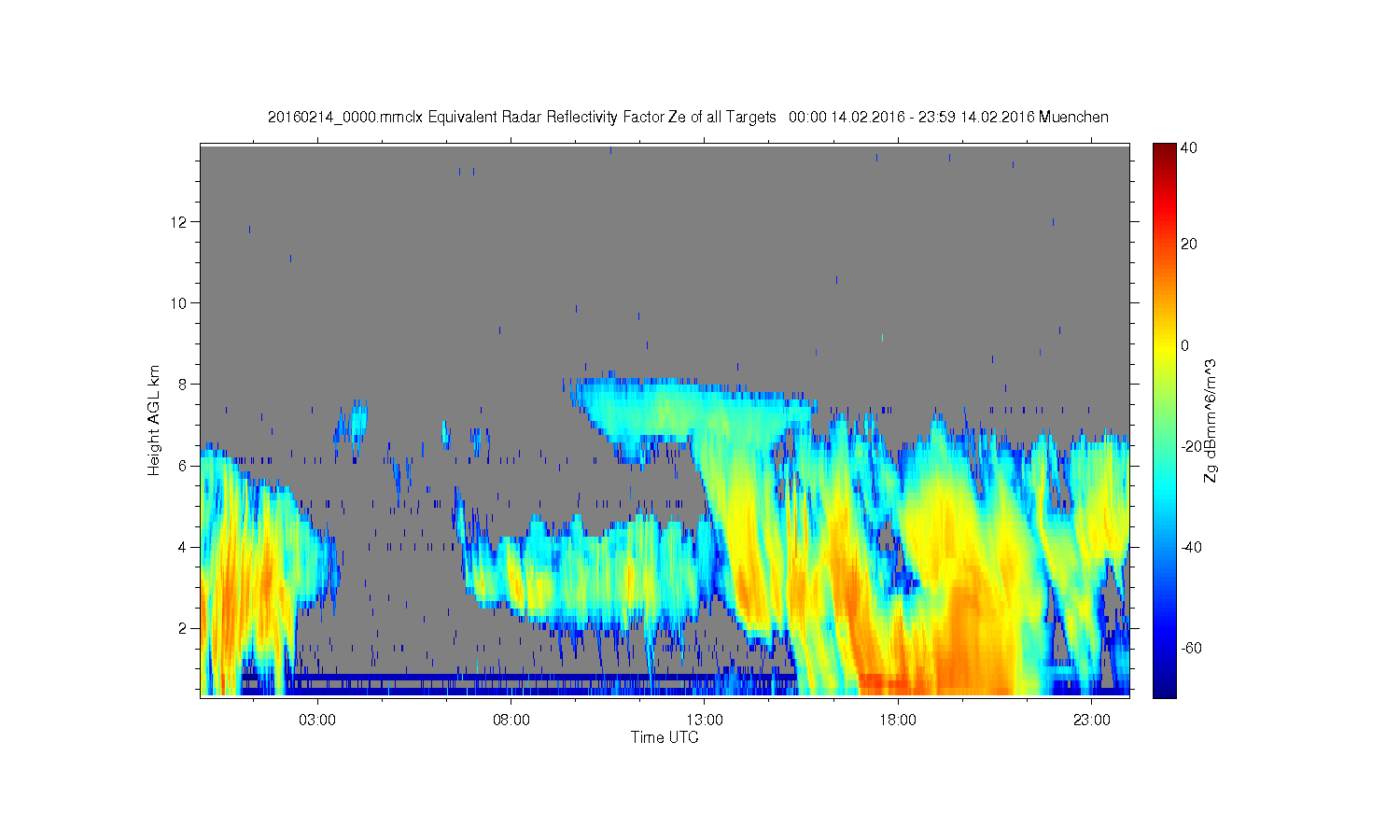Click the colorbar value '20'

click(x=1189, y=245)
